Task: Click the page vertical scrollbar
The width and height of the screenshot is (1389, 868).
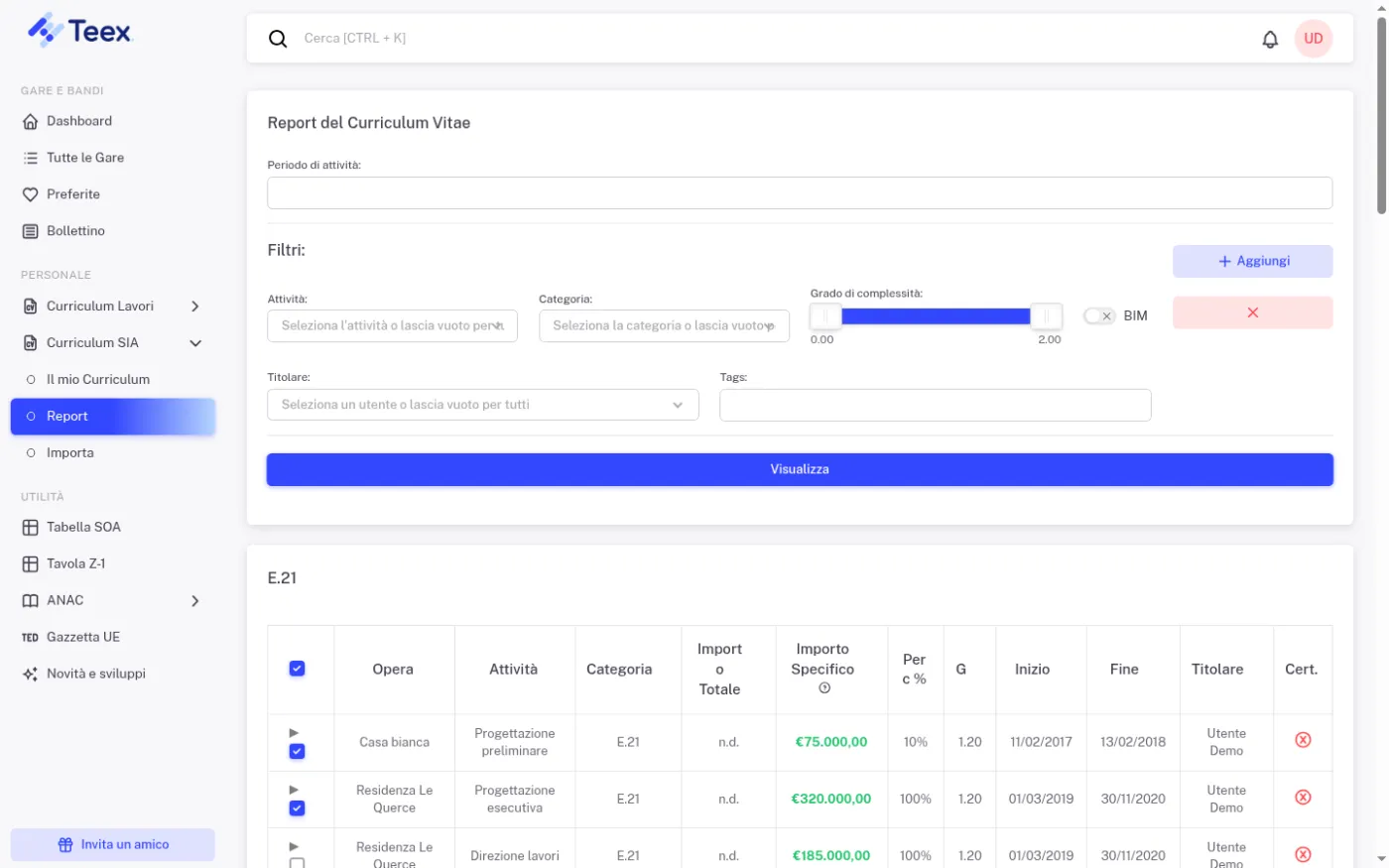Action: click(x=1381, y=114)
